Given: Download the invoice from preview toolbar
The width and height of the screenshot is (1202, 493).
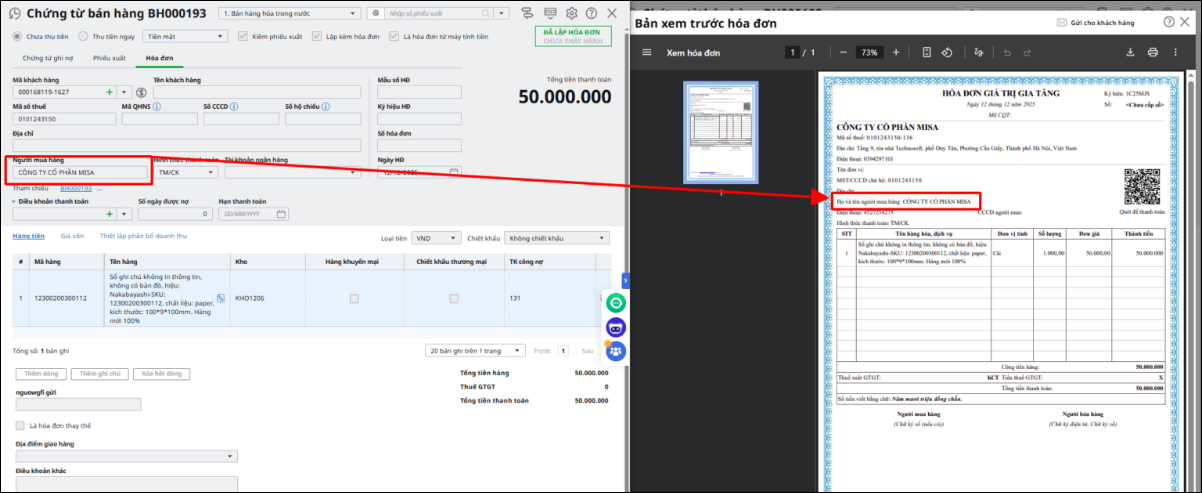Looking at the screenshot, I should (1132, 52).
